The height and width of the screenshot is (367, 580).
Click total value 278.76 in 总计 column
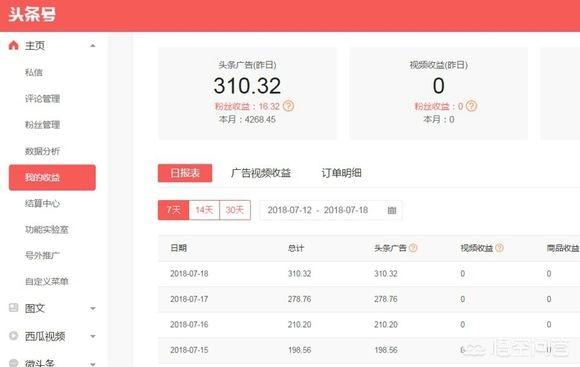click(x=300, y=299)
